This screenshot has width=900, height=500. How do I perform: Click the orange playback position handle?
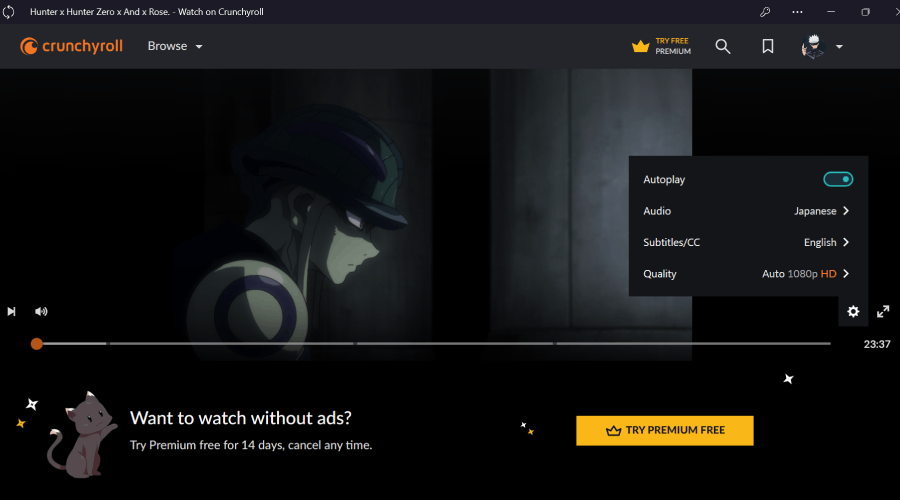click(x=37, y=344)
